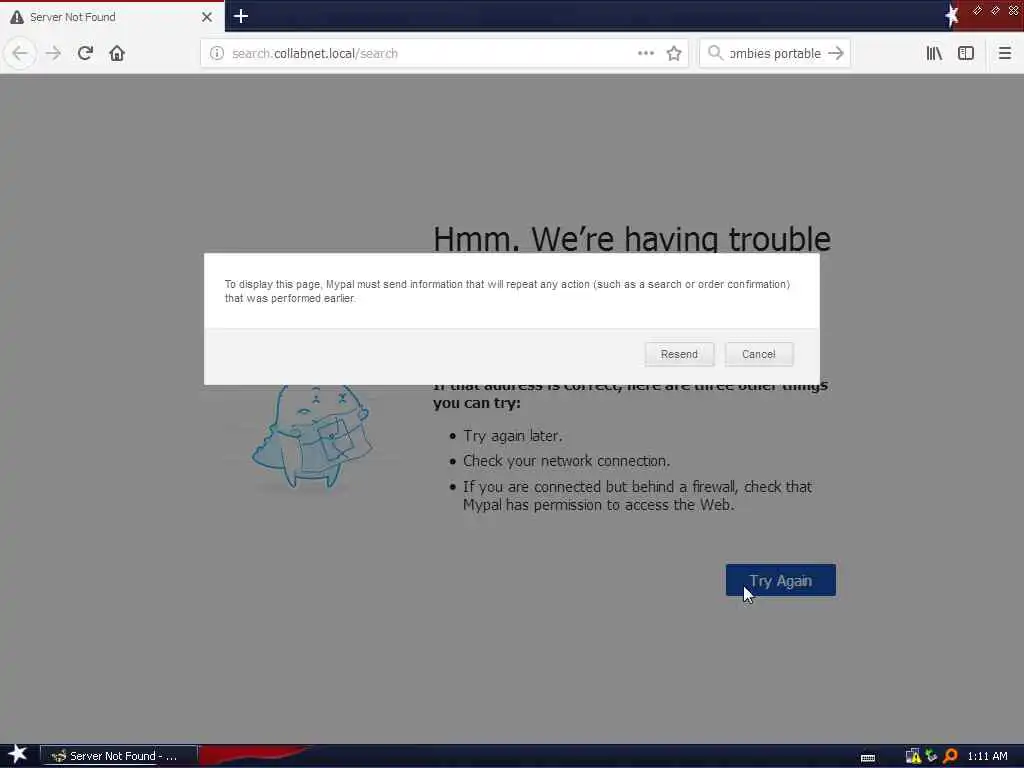The image size is (1024, 768).
Task: Click the 1:11 AM clock
Action: pyautogui.click(x=987, y=756)
